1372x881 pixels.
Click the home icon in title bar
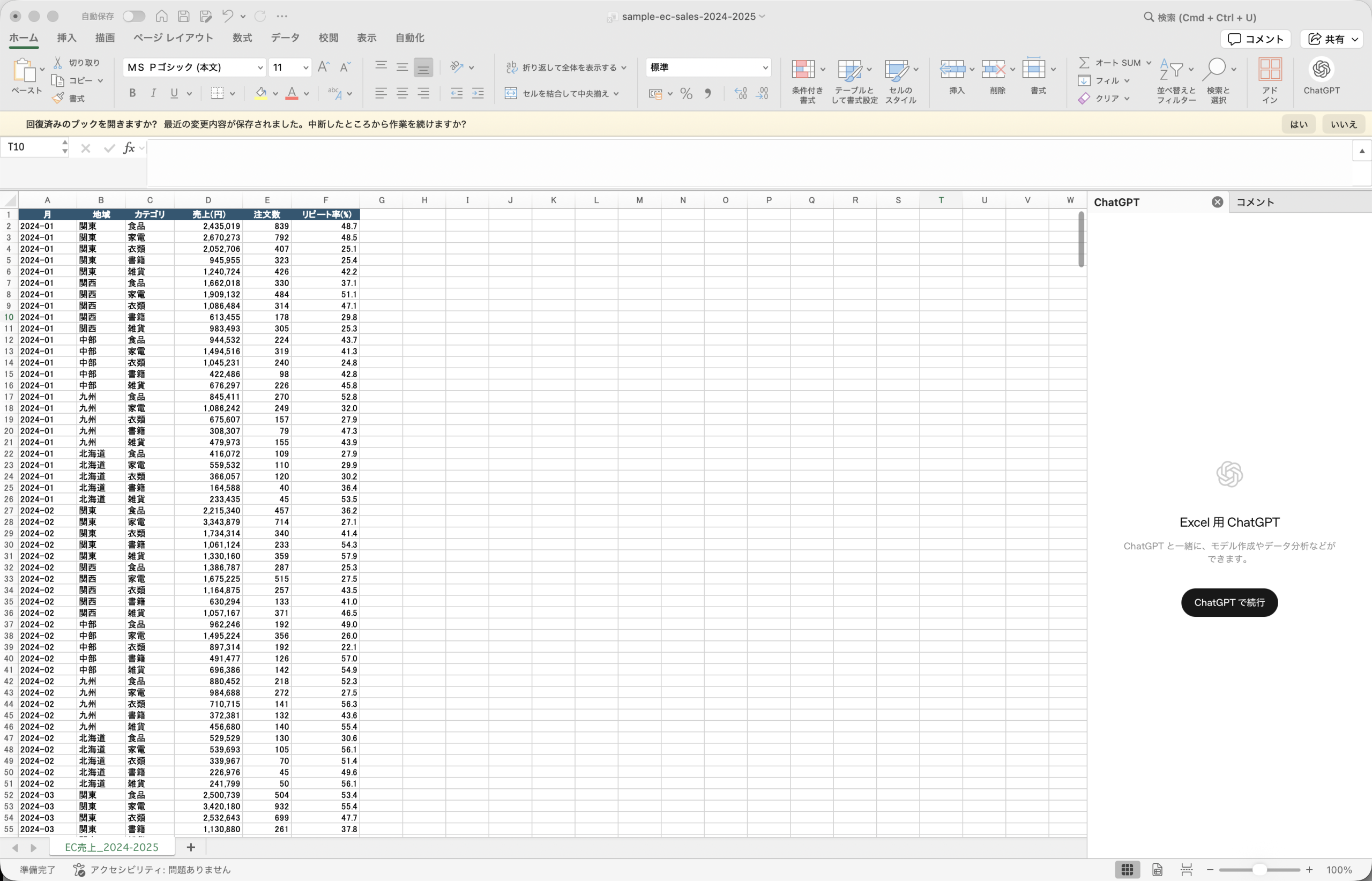point(162,16)
